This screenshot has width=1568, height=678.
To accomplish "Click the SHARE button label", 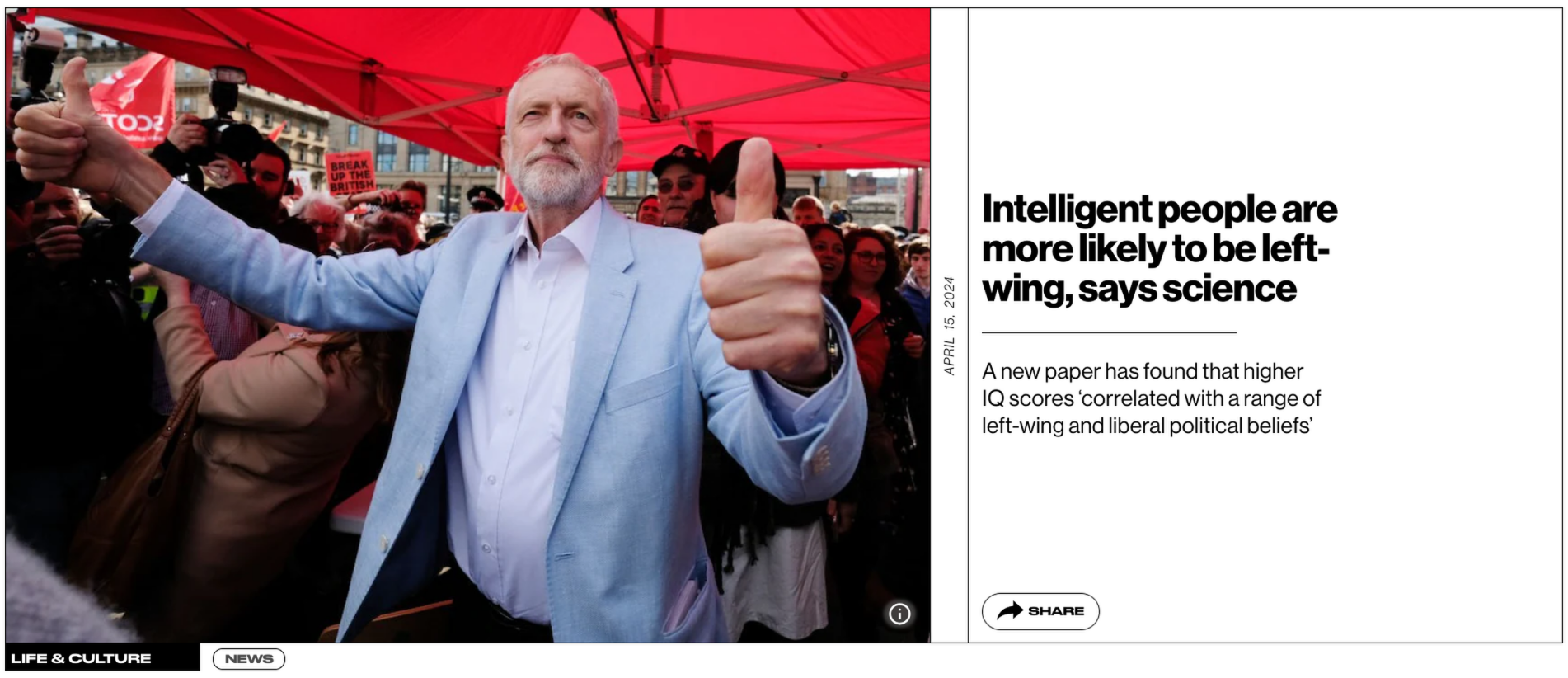I will tap(1056, 611).
